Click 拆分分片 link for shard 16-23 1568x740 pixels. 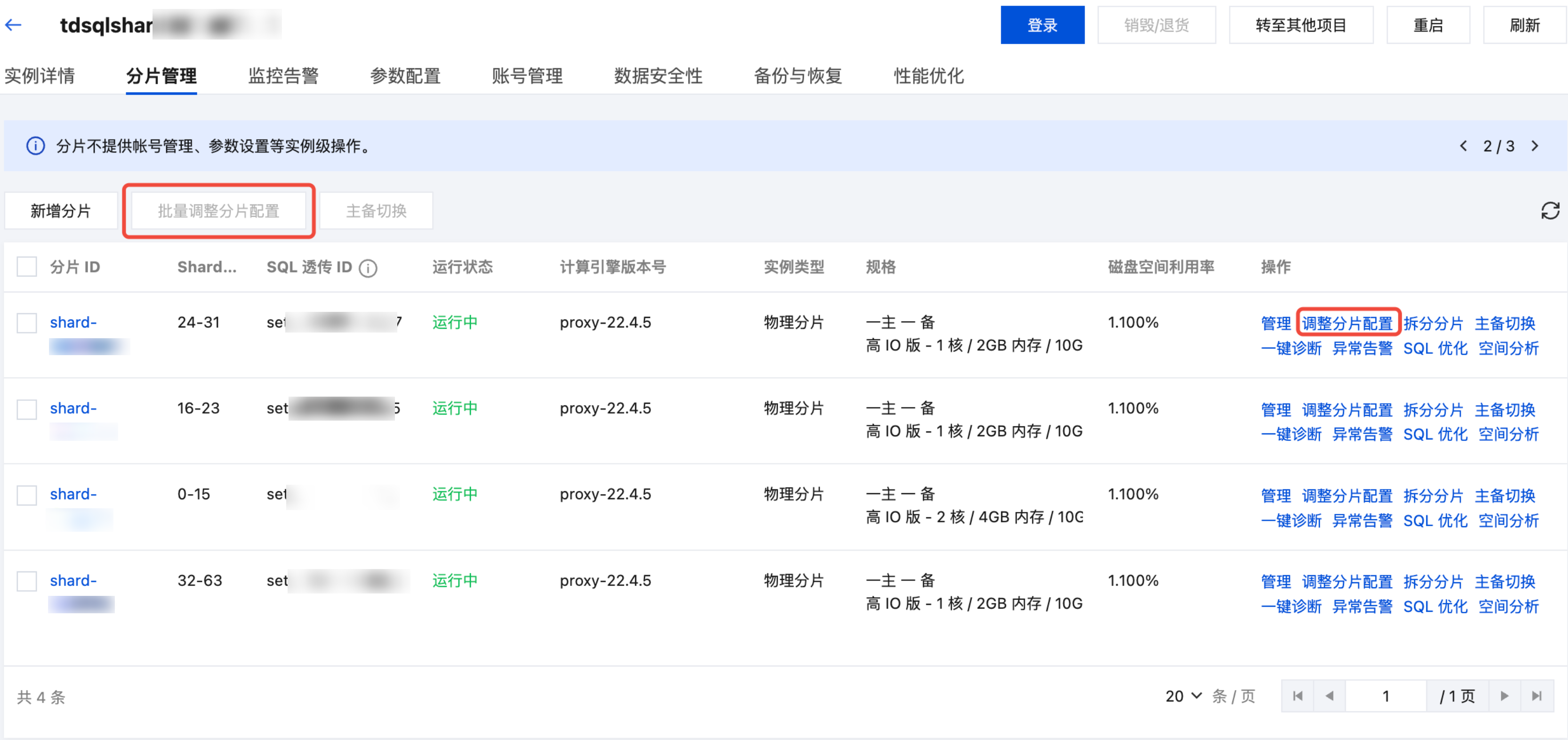click(1433, 409)
